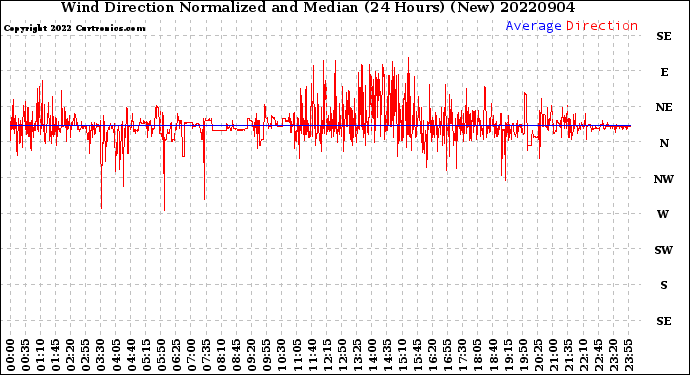The image size is (690, 375).
Task: Select the 09:20 time axis label
Action: [x=252, y=355]
